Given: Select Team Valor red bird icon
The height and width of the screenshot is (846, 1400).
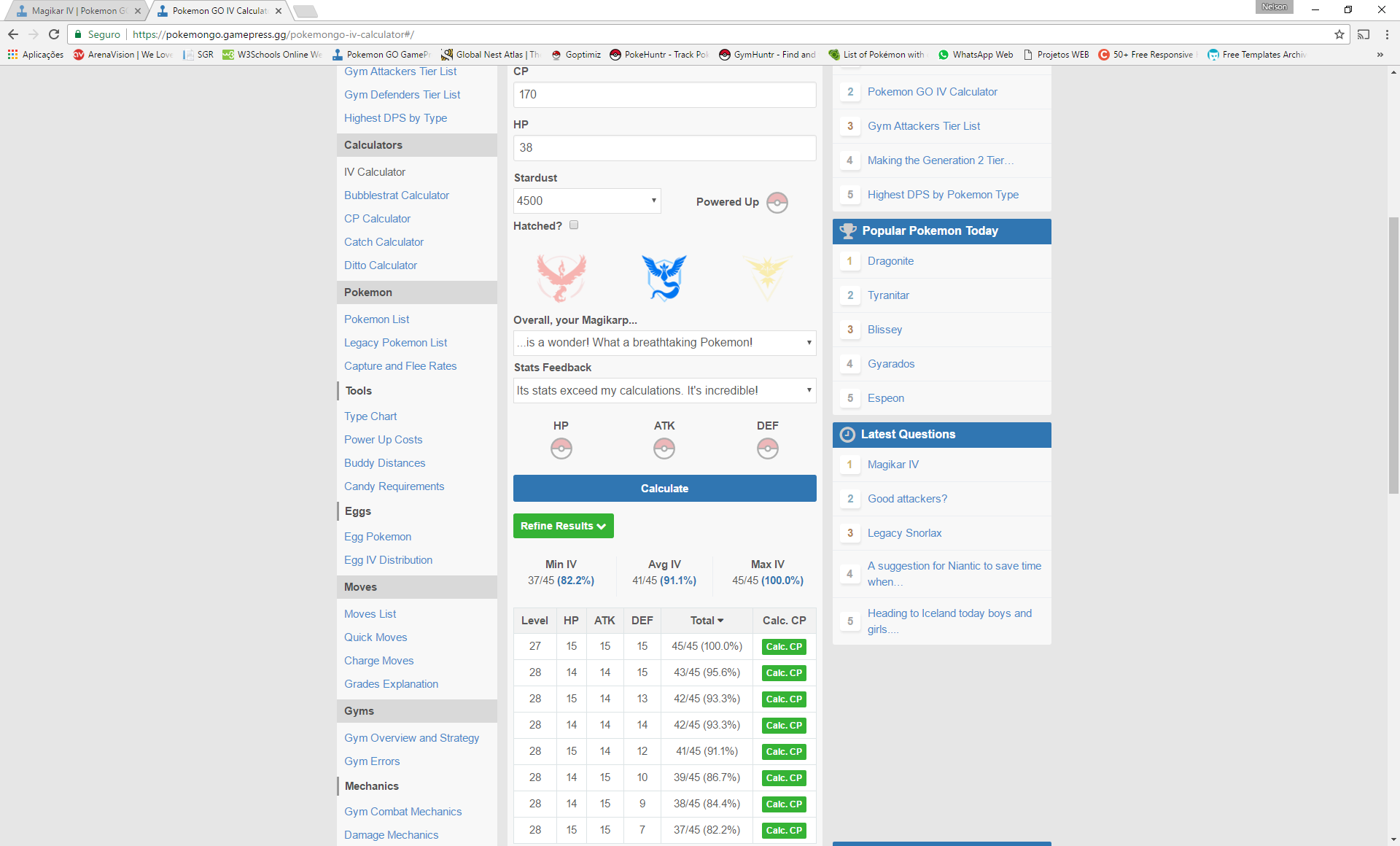Looking at the screenshot, I should pyautogui.click(x=561, y=277).
